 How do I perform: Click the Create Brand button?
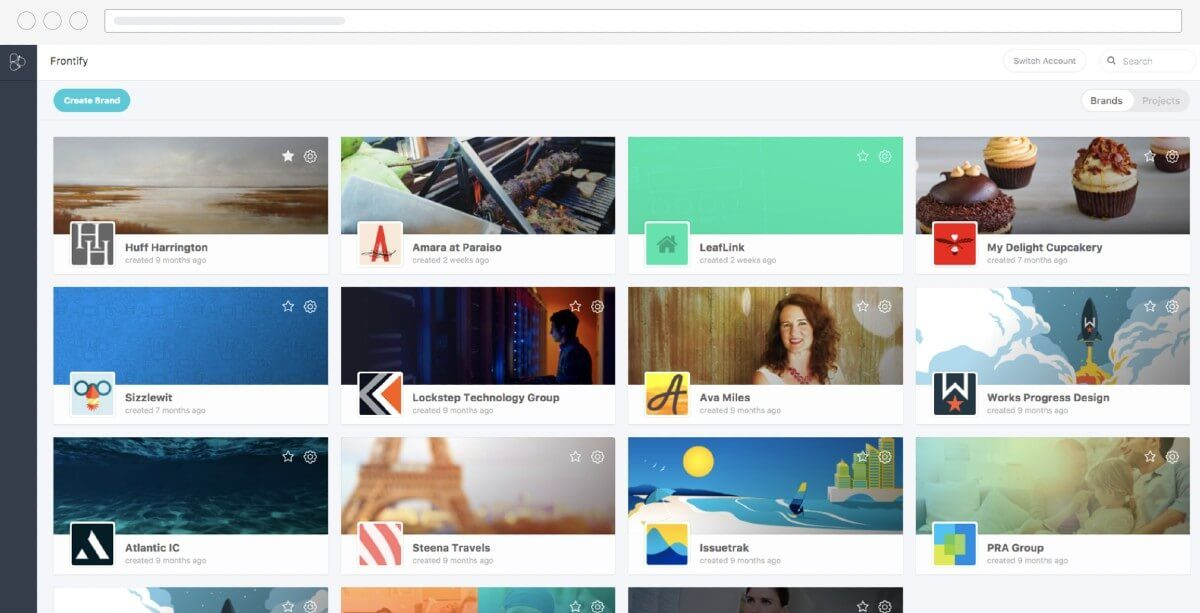pyautogui.click(x=92, y=100)
